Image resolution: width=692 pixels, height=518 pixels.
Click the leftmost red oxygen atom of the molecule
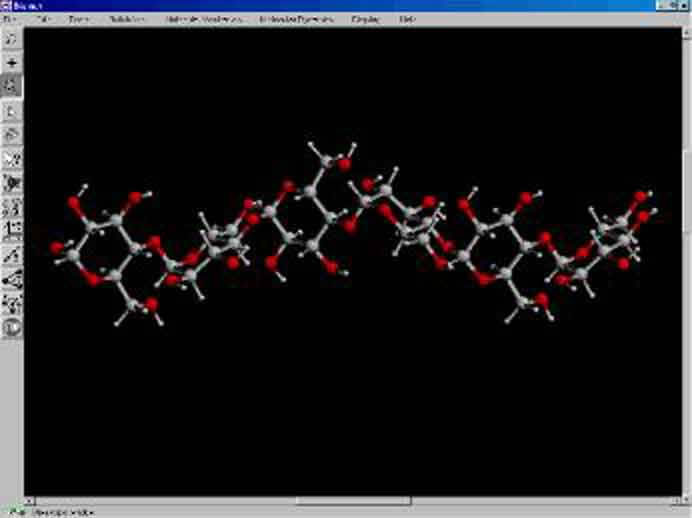pos(56,247)
